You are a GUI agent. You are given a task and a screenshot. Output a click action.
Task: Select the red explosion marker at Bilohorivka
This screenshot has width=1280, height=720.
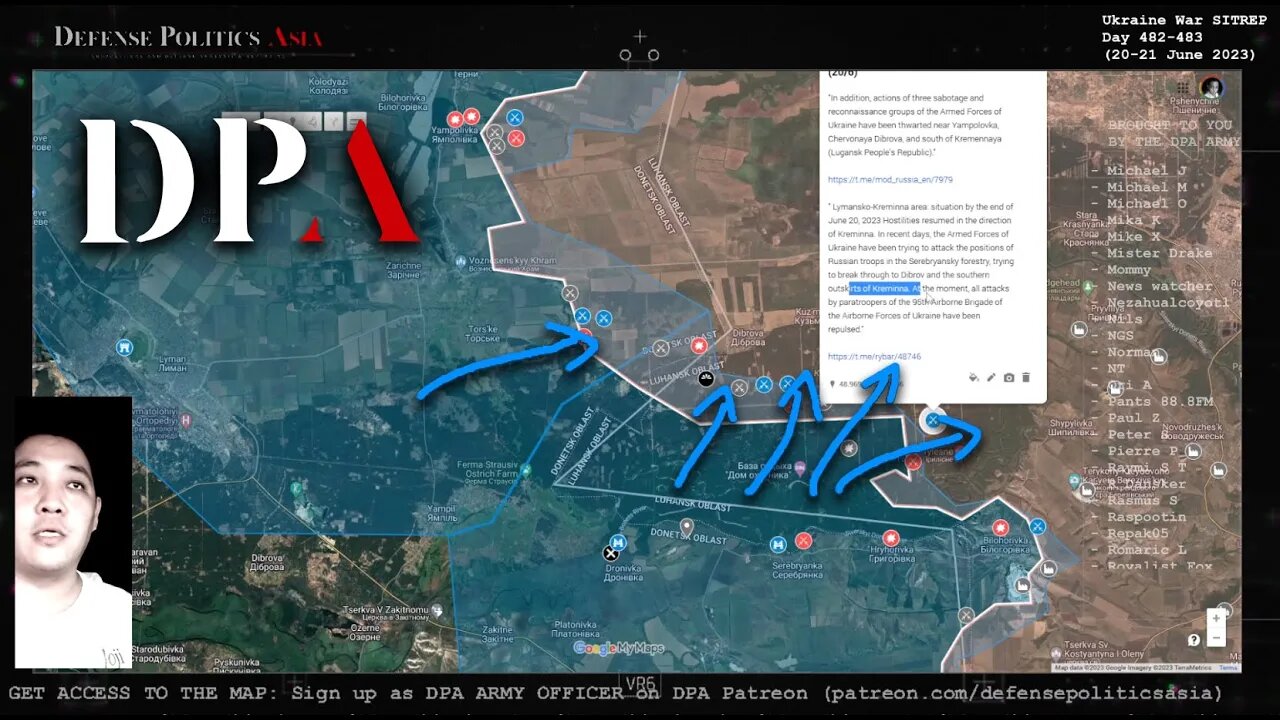[x=1000, y=527]
